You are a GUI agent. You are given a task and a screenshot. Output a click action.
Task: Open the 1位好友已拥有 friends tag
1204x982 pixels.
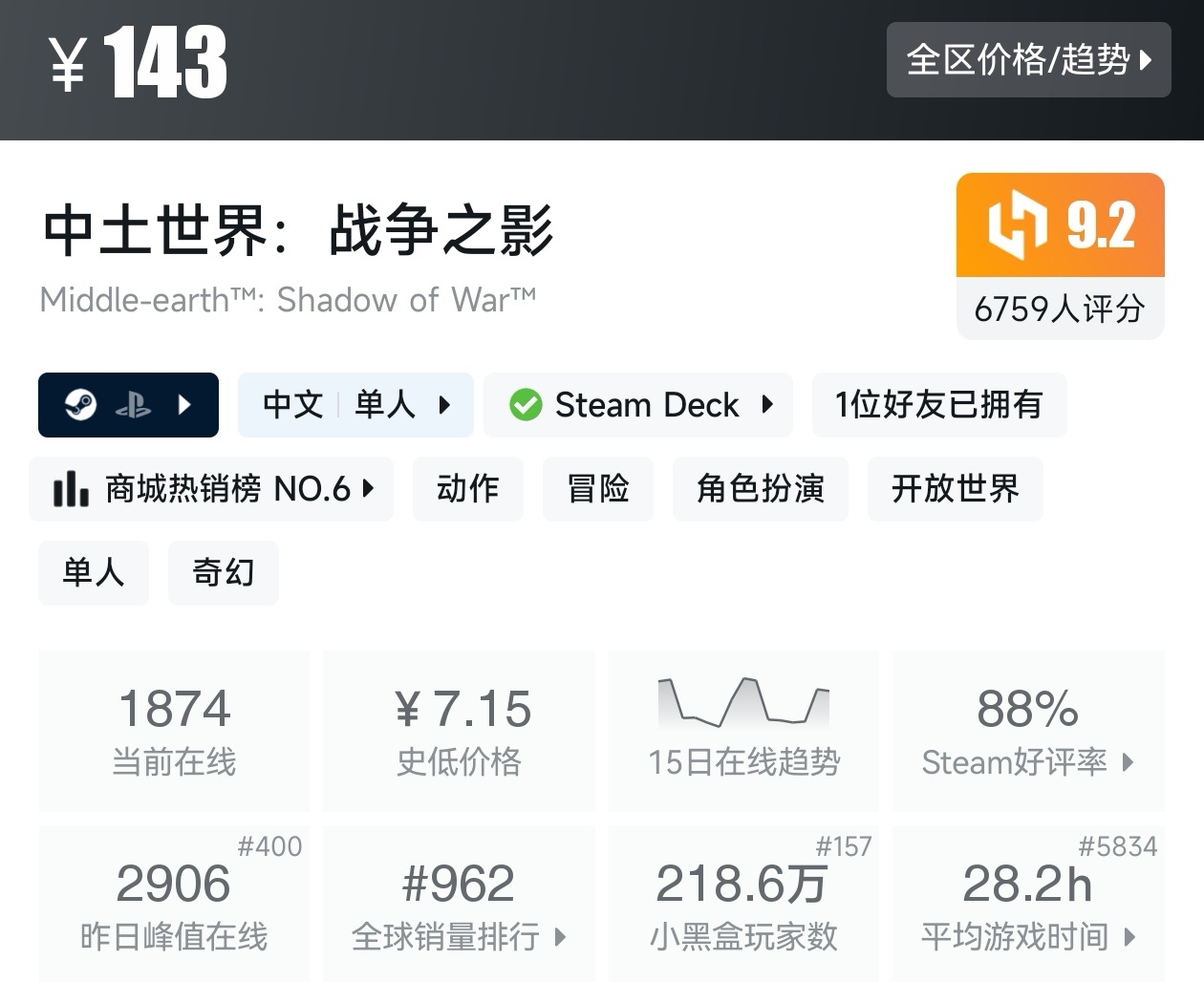(x=939, y=405)
